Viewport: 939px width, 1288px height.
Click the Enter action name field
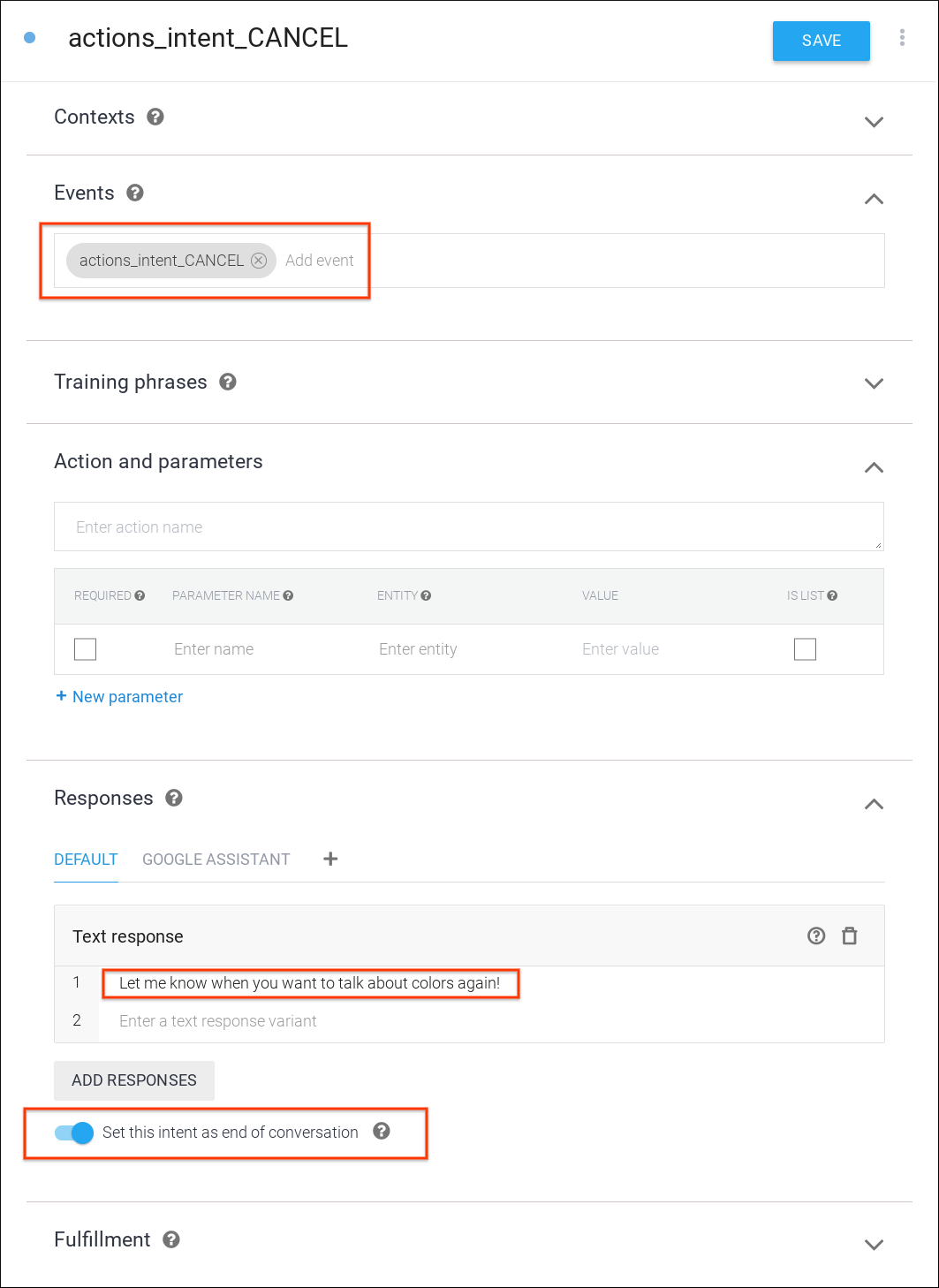[x=468, y=527]
